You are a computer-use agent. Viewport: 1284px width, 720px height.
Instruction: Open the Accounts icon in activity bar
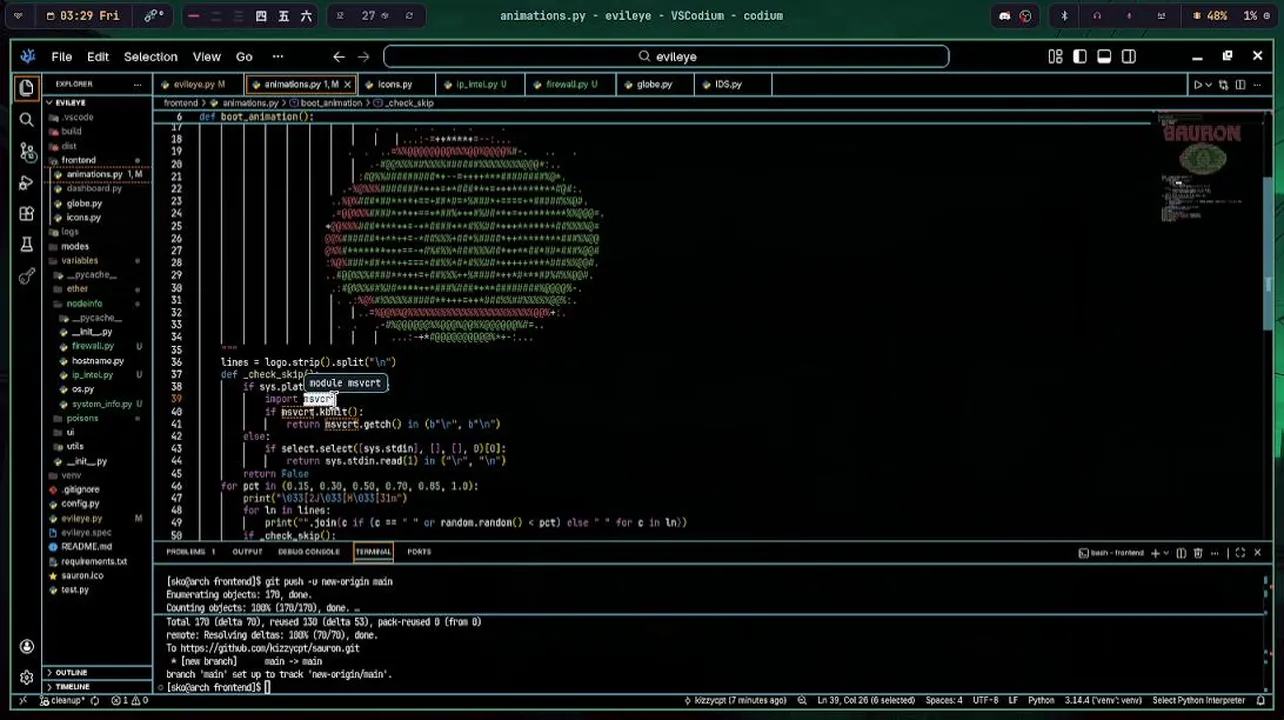click(x=26, y=646)
